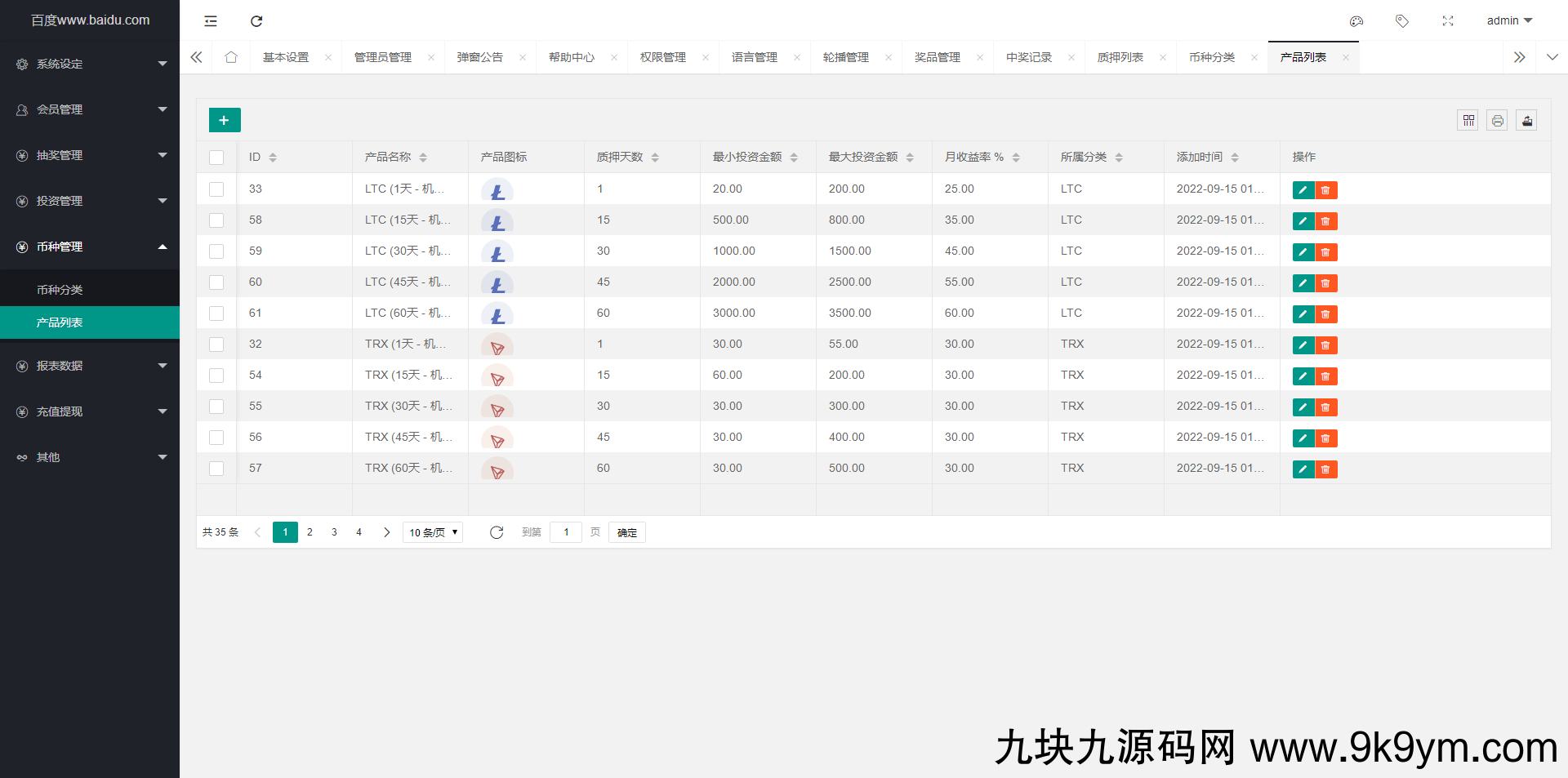This screenshot has height=778, width=1568.
Task: Check the row checkbox for product ID 58
Action: [x=216, y=220]
